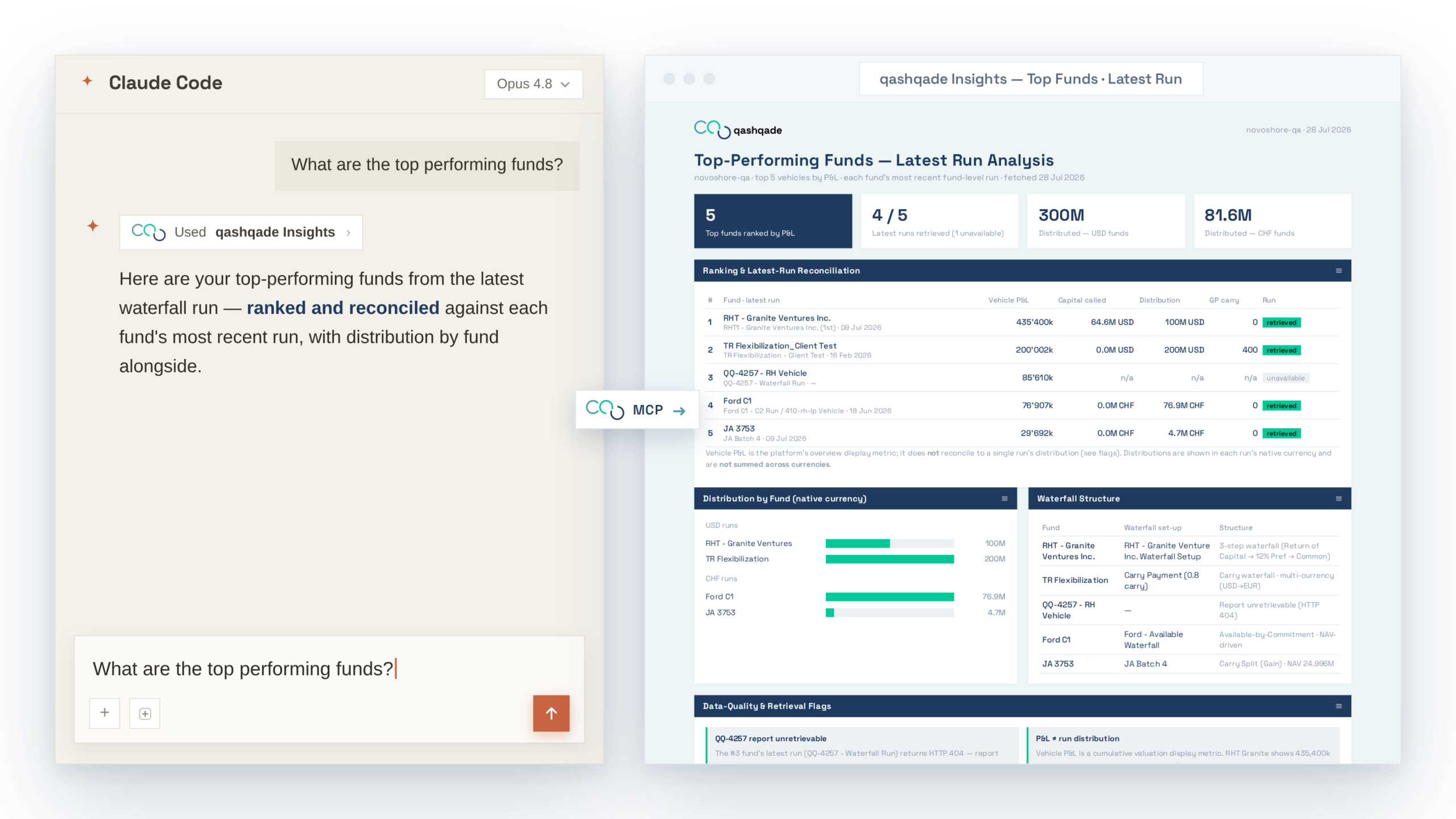Select the '81.6M Distributed — CHF funds' card
This screenshot has width=1456, height=819.
(x=1272, y=221)
